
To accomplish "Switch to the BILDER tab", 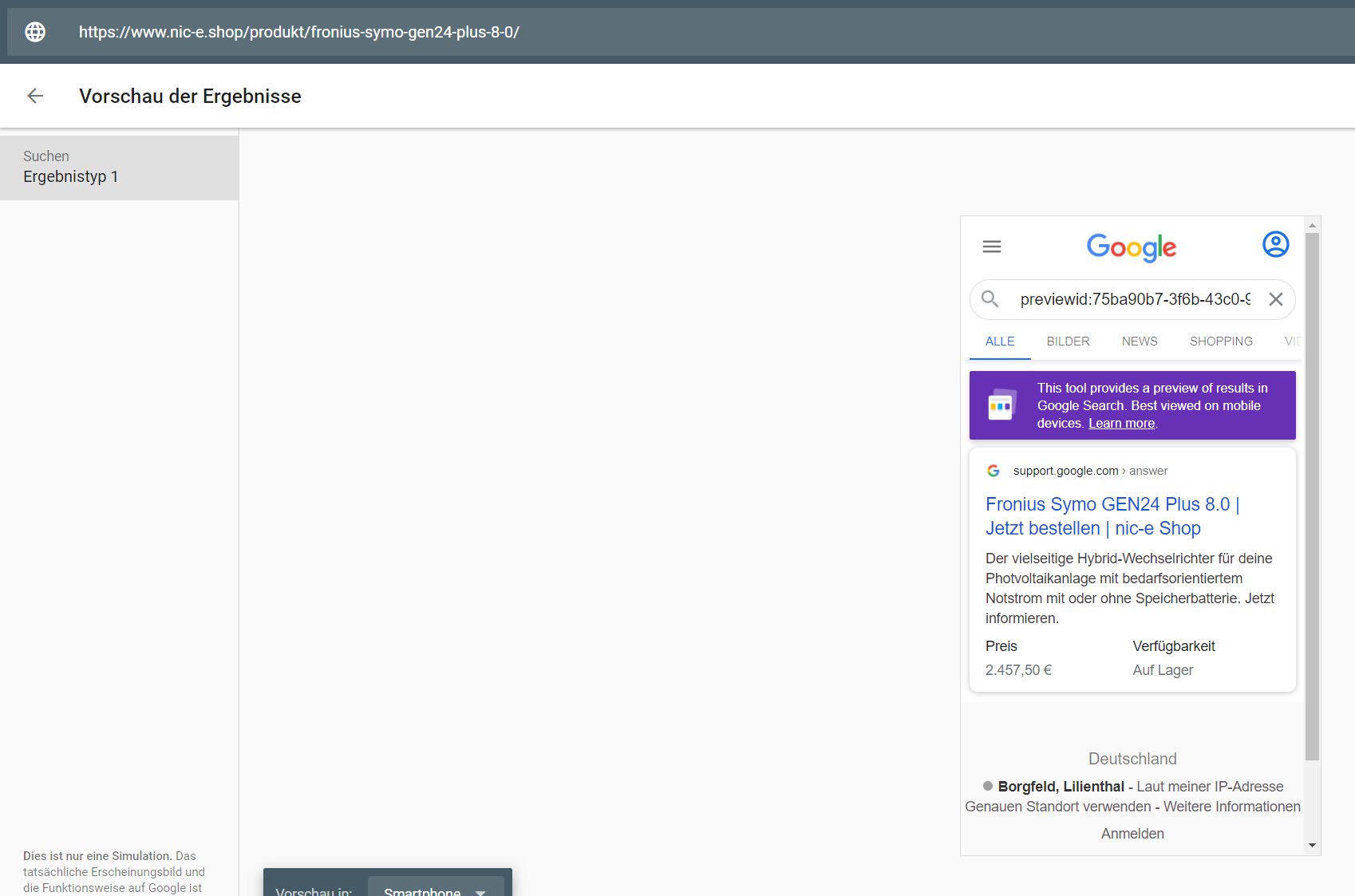I will (x=1068, y=341).
